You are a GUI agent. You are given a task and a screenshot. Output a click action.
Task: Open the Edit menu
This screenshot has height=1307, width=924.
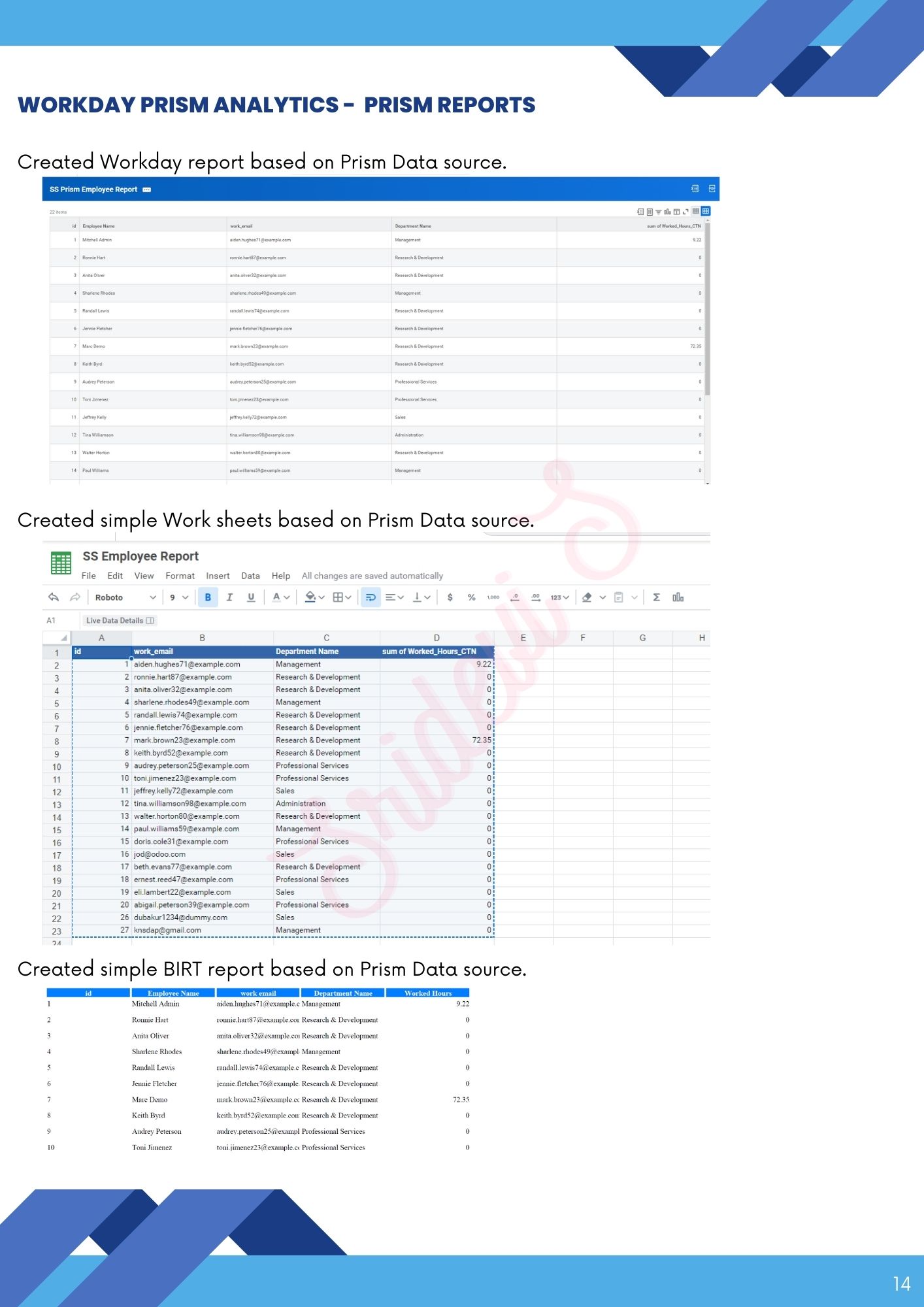[115, 576]
